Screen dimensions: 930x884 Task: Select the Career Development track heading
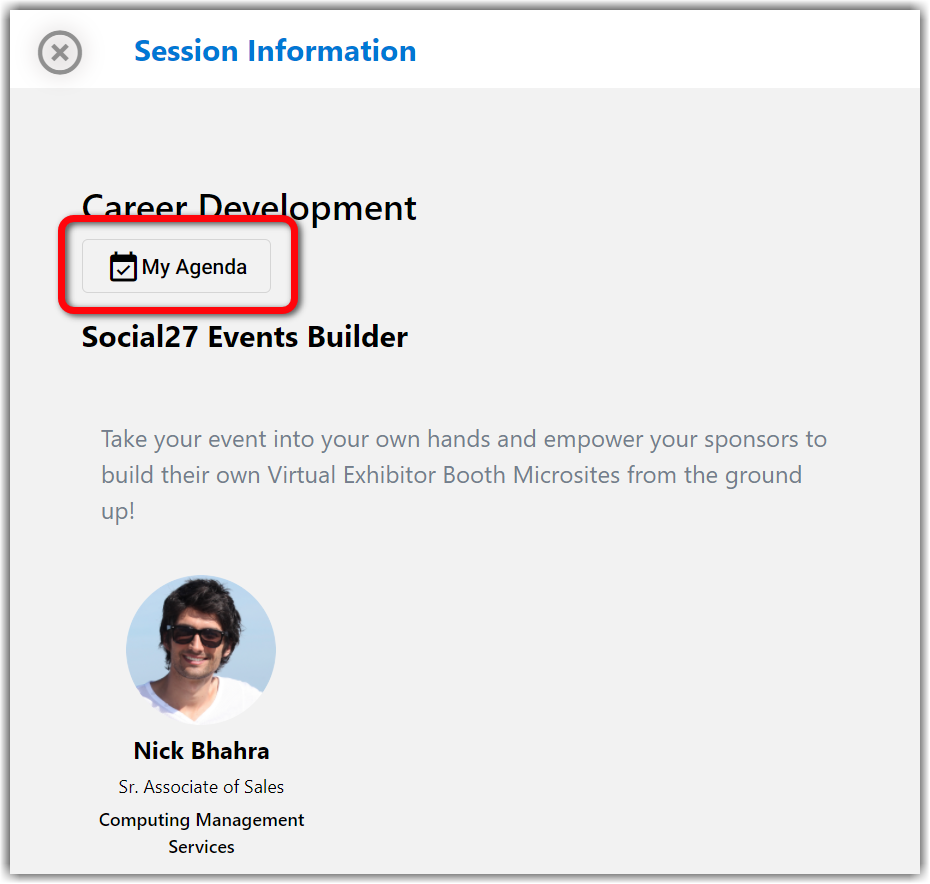click(249, 208)
